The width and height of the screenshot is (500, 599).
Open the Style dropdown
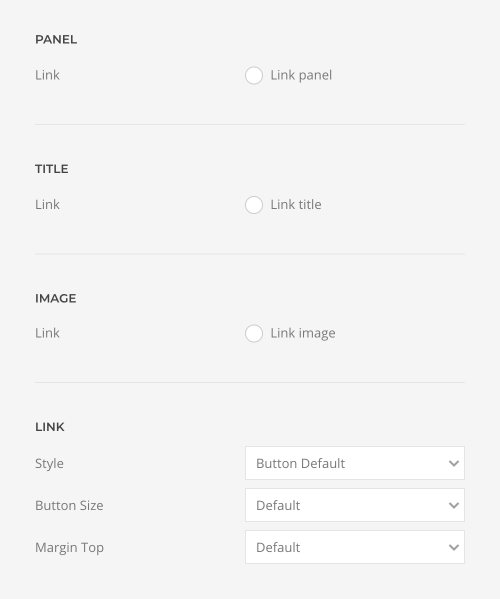[x=355, y=463]
